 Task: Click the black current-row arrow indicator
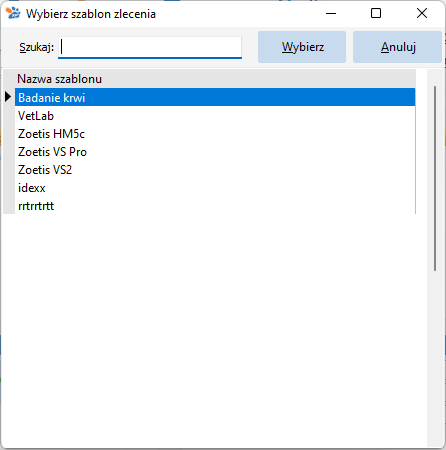(8, 97)
